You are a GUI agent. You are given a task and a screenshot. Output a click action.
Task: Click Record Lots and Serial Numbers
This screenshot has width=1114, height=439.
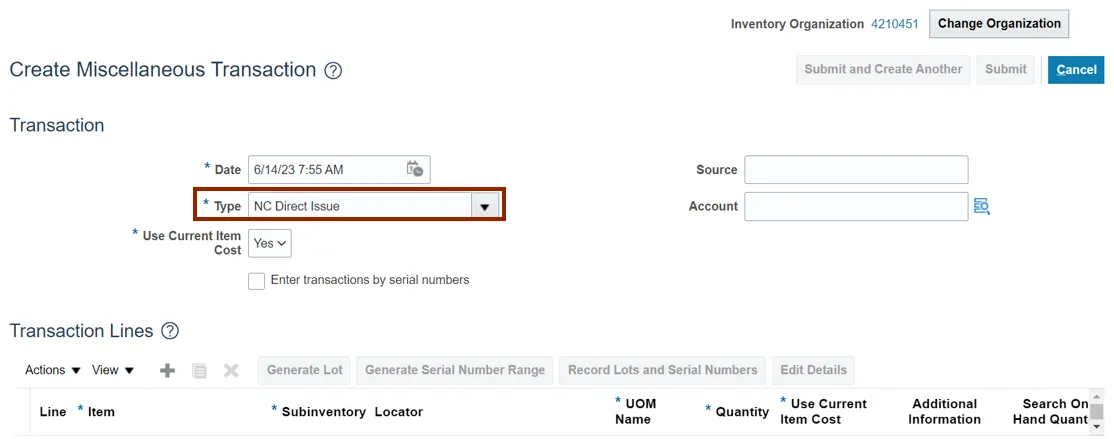(x=662, y=370)
